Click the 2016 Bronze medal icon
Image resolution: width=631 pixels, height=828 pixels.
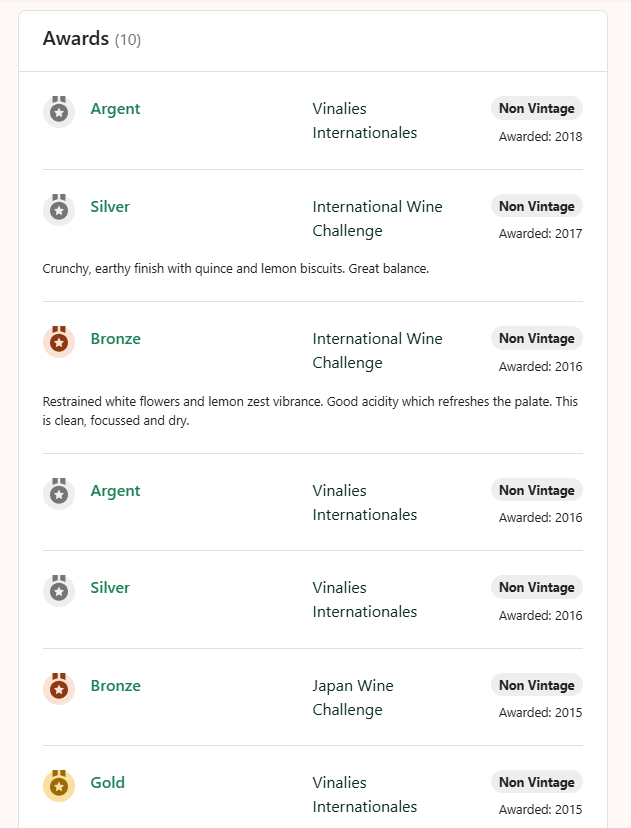59,340
